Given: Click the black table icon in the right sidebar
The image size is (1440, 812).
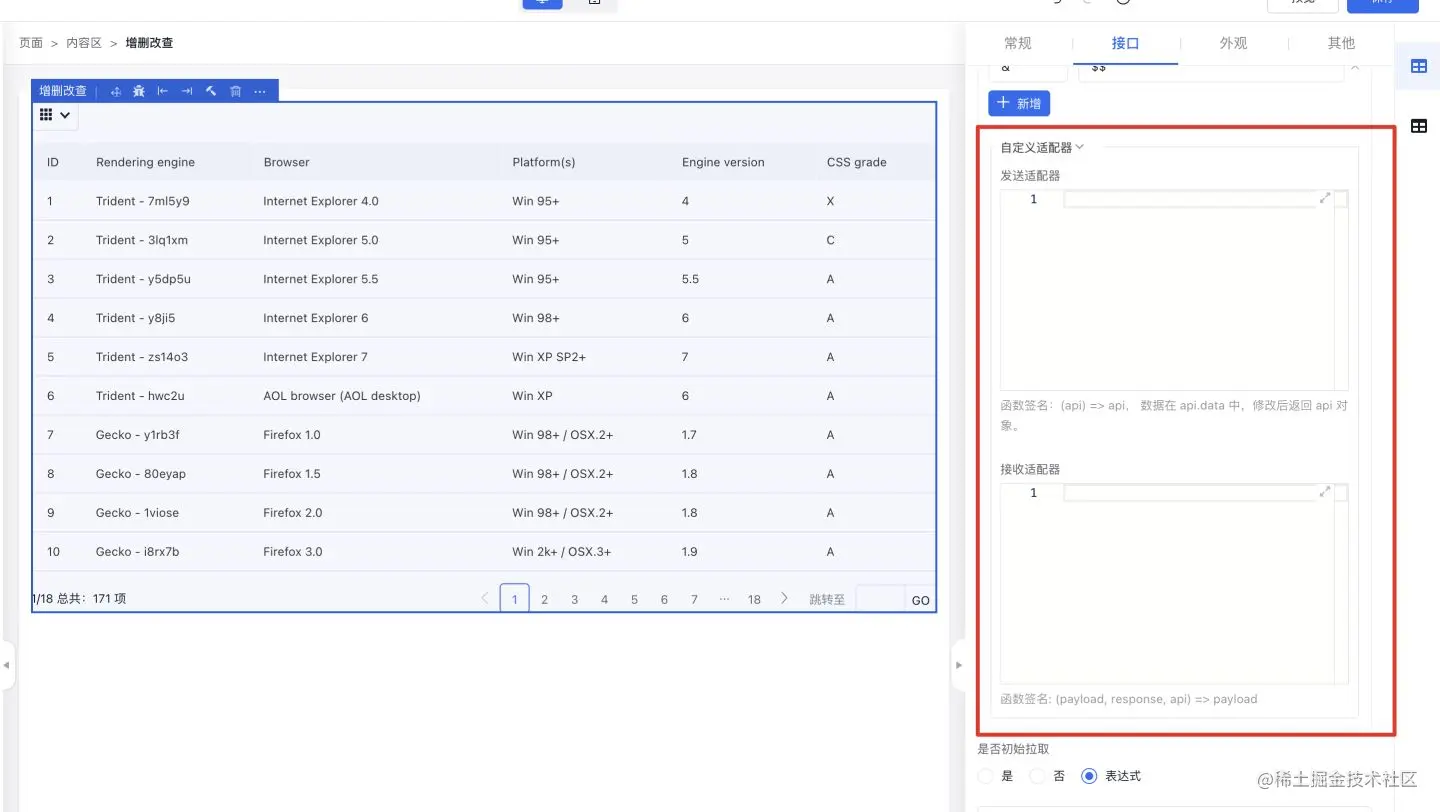Looking at the screenshot, I should 1418,126.
